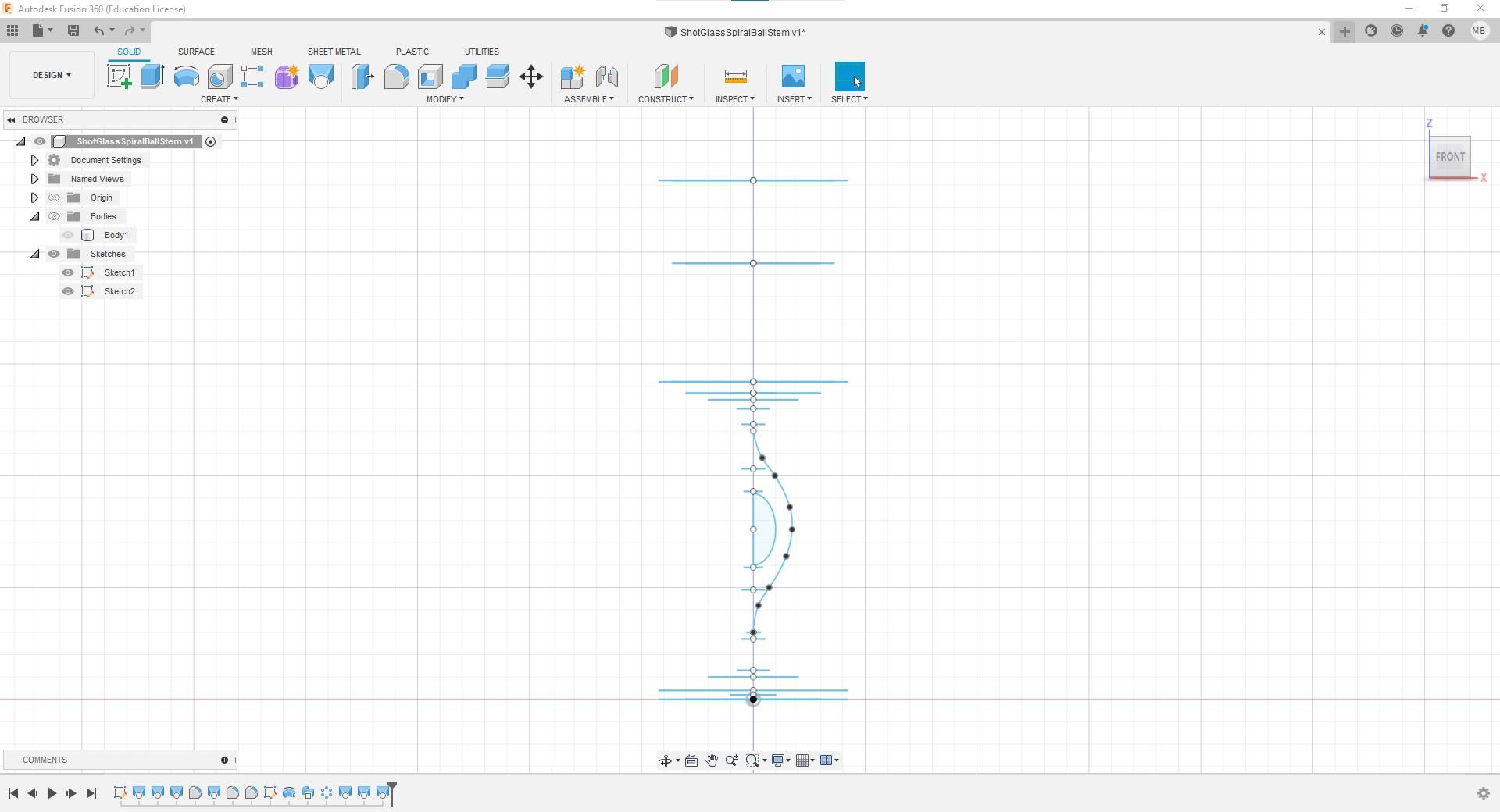Viewport: 1500px width, 812px height.
Task: Select the Shell tool
Action: coord(430,77)
